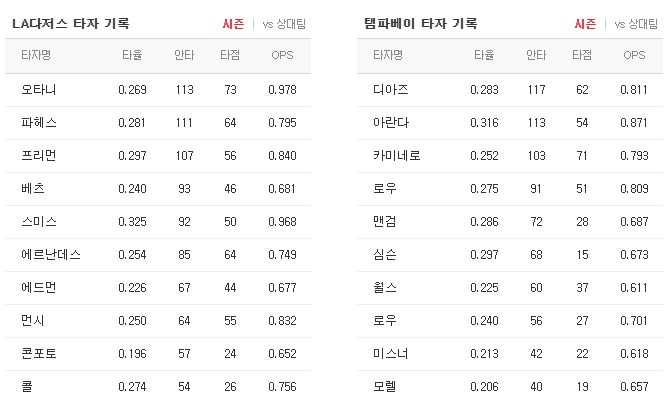Select the 디아즈 batter row
Screen dimensions: 666x406
[x=510, y=90]
